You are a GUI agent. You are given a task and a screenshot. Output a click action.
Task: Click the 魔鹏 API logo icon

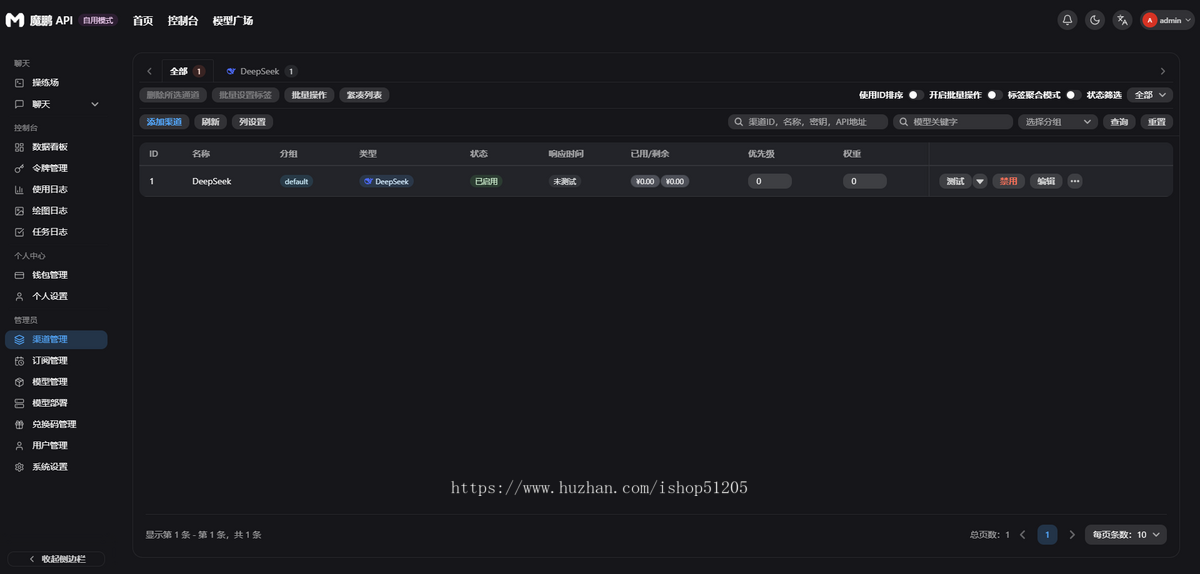pos(15,20)
